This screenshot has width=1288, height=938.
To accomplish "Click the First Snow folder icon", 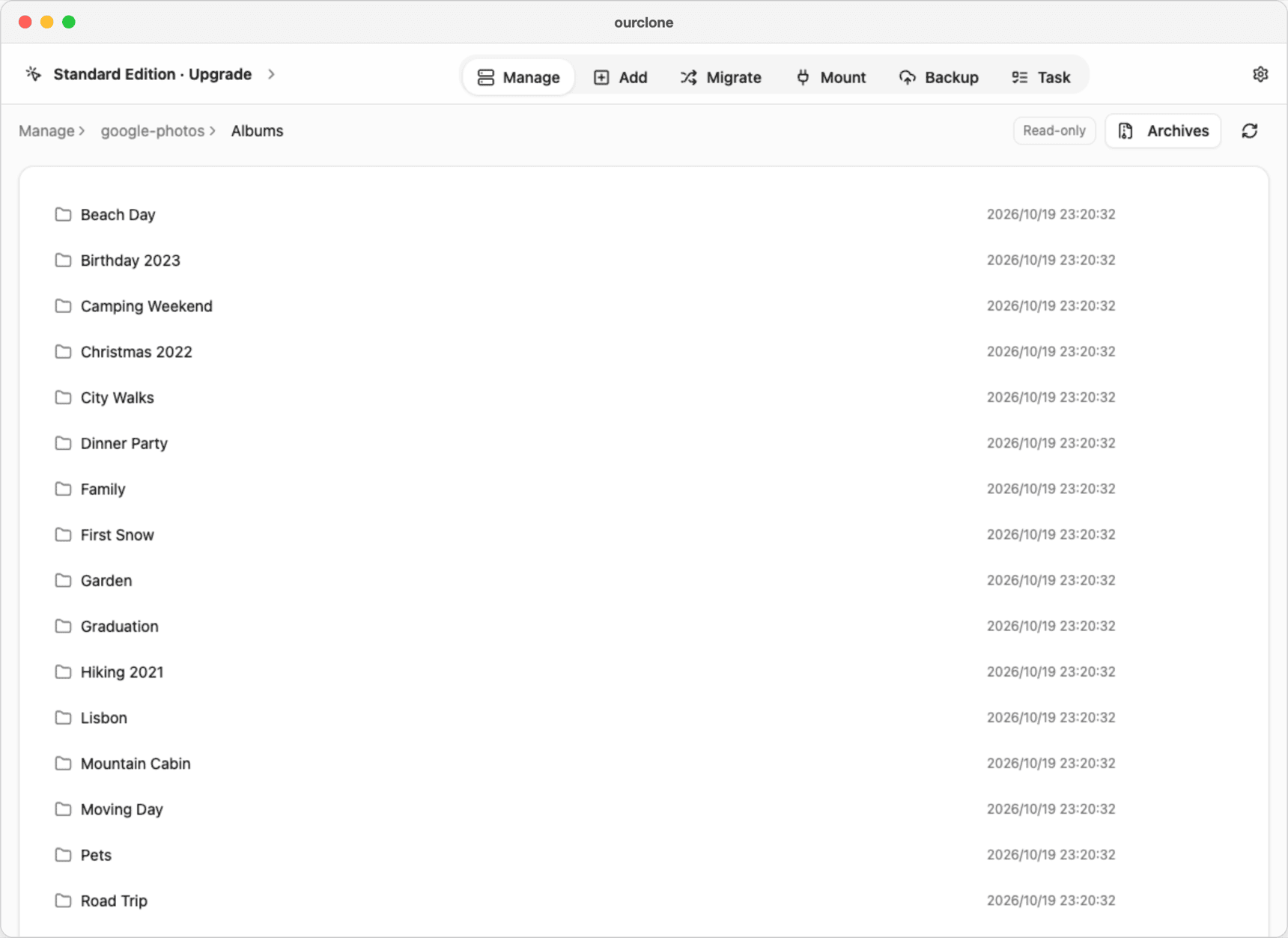I will coord(63,535).
